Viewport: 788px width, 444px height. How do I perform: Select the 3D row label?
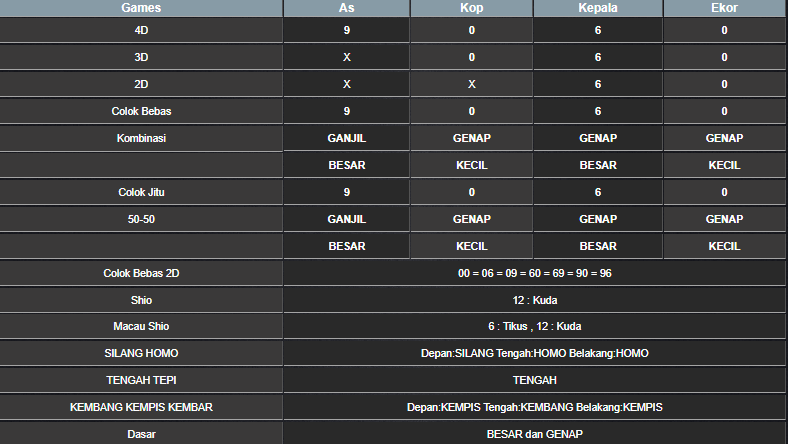141,57
